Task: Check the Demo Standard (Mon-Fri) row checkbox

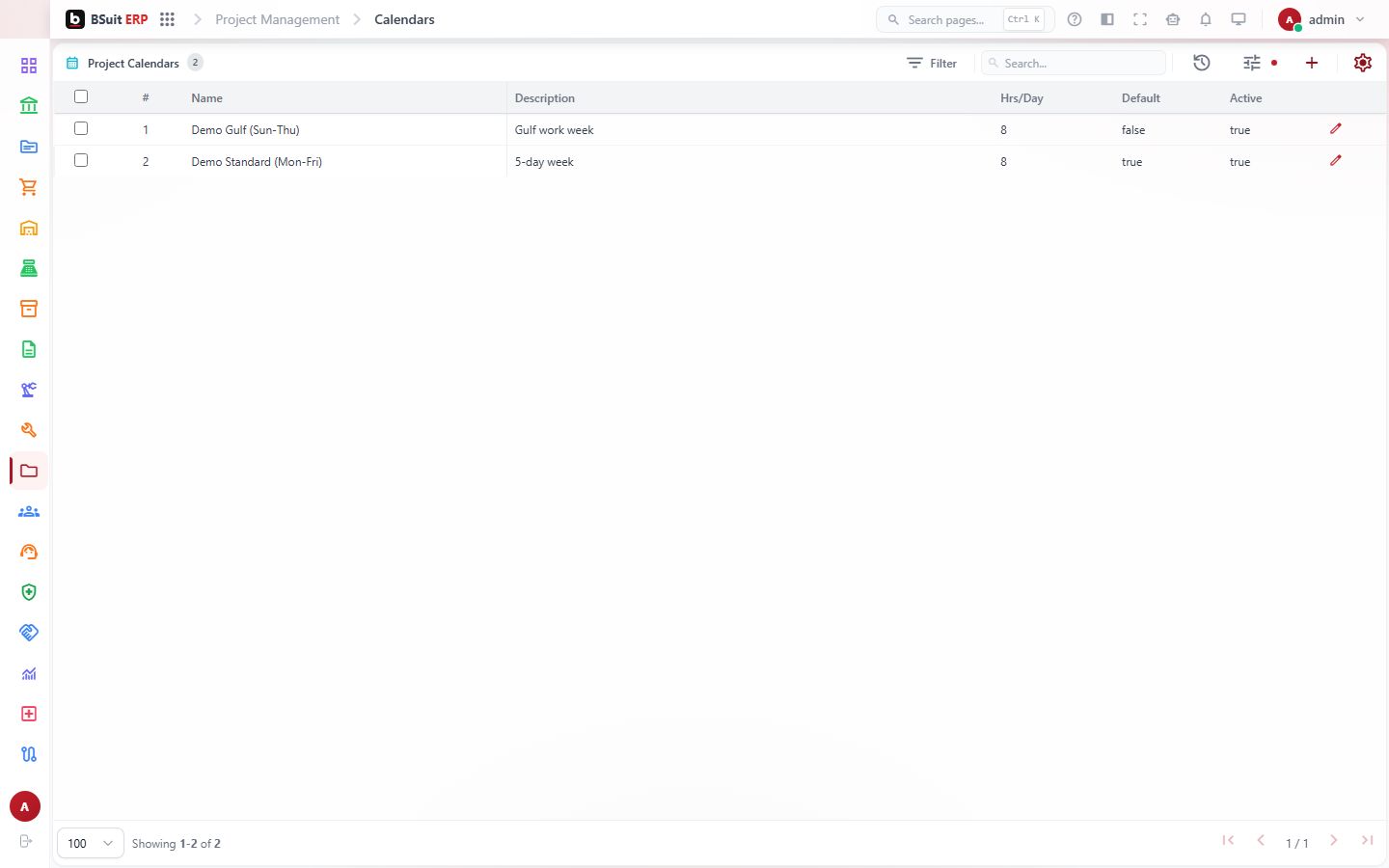Action: point(81,160)
